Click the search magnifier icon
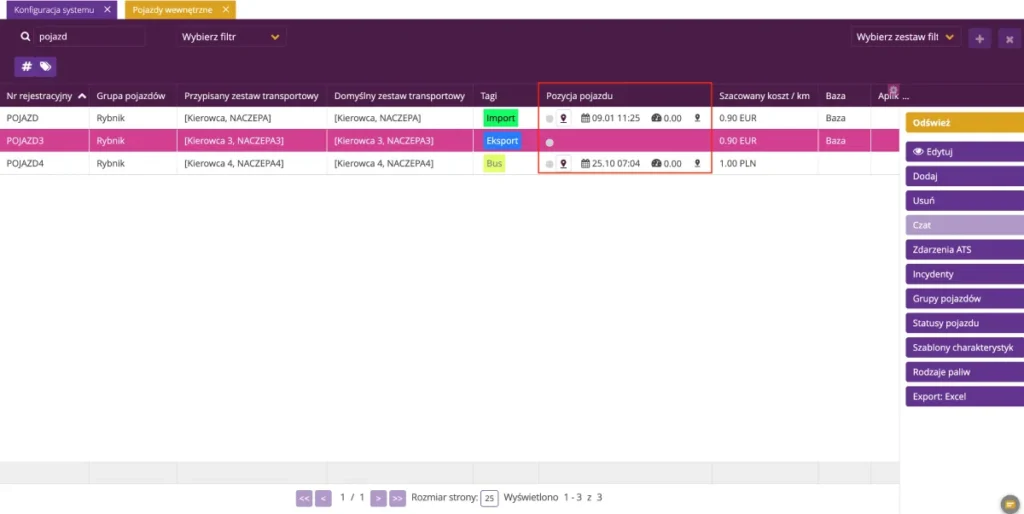The height and width of the screenshot is (514, 1024). coord(25,37)
